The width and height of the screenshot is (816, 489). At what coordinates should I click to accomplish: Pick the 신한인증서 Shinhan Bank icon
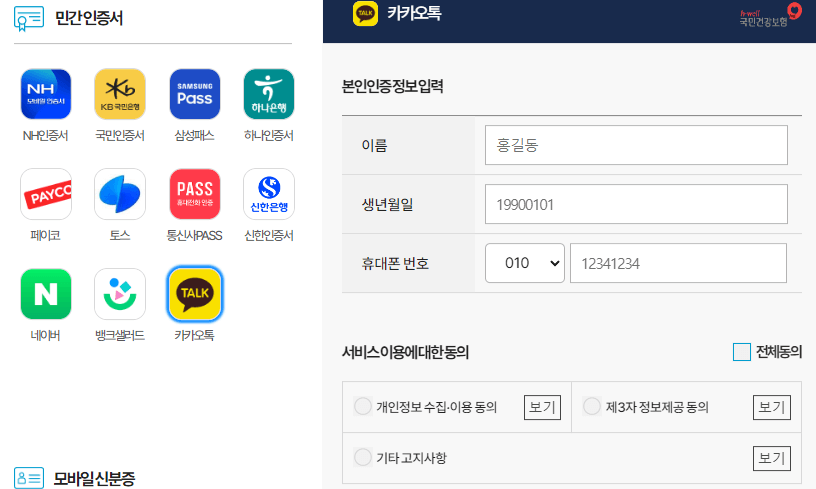tap(269, 194)
